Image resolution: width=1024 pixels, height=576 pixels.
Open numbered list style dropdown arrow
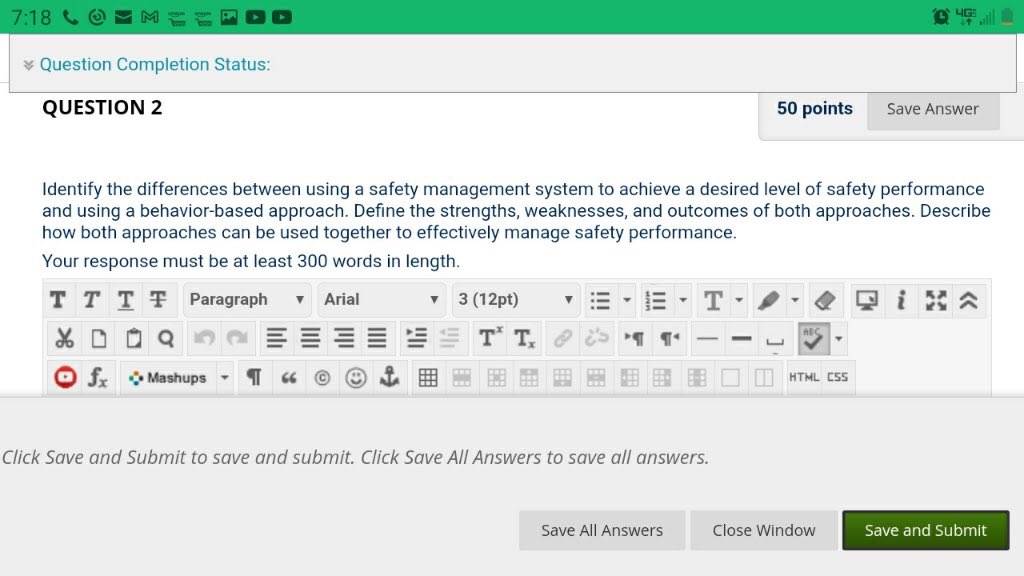[x=683, y=300]
